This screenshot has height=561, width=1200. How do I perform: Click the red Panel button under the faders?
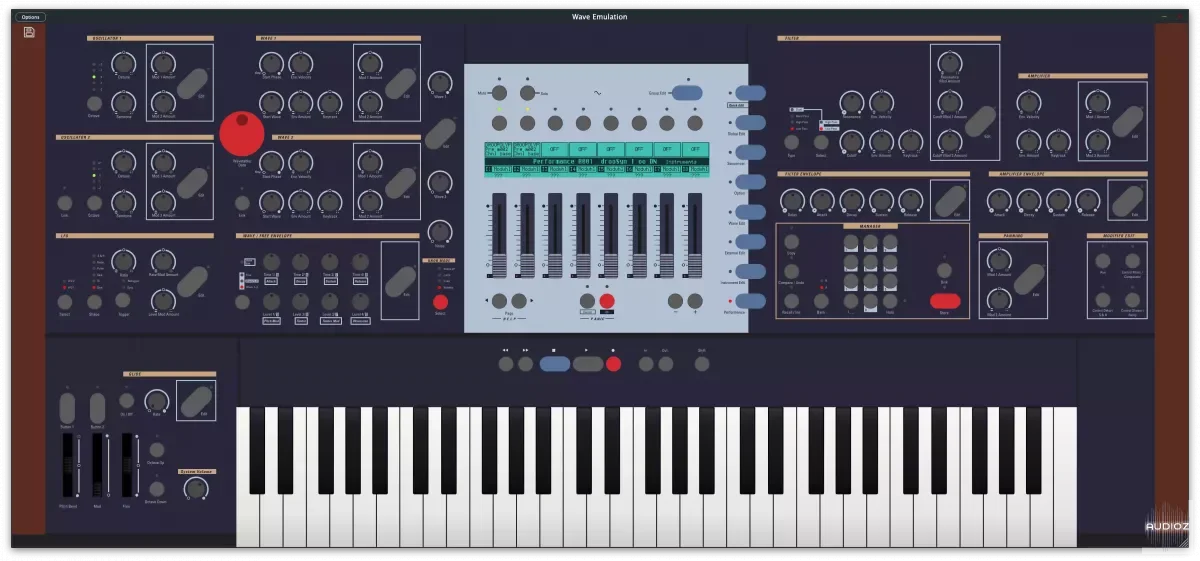point(606,301)
